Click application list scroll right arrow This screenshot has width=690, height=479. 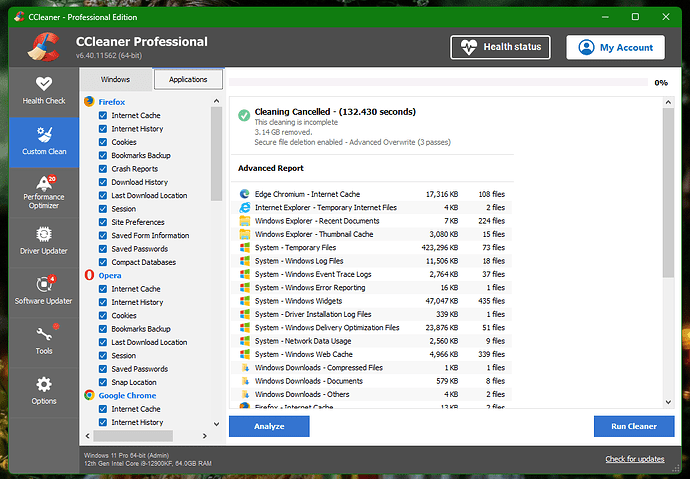205,436
